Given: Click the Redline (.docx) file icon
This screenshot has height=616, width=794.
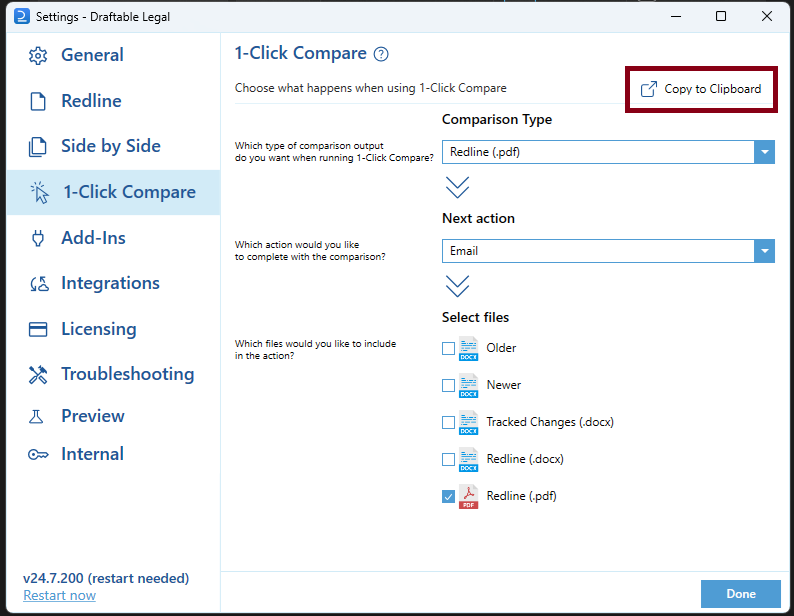Looking at the screenshot, I should (x=468, y=459).
